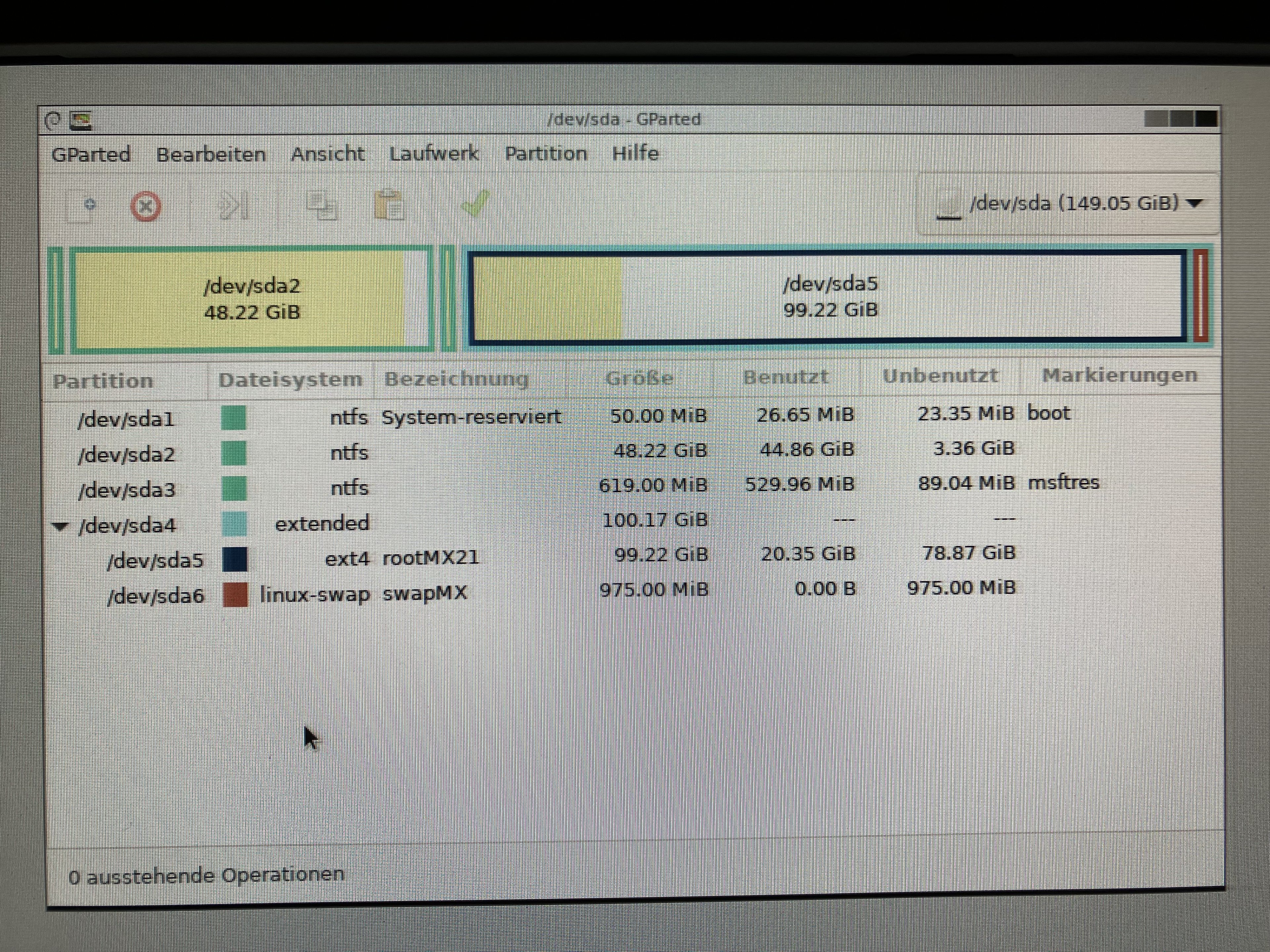Open the Partition menu

(x=545, y=154)
